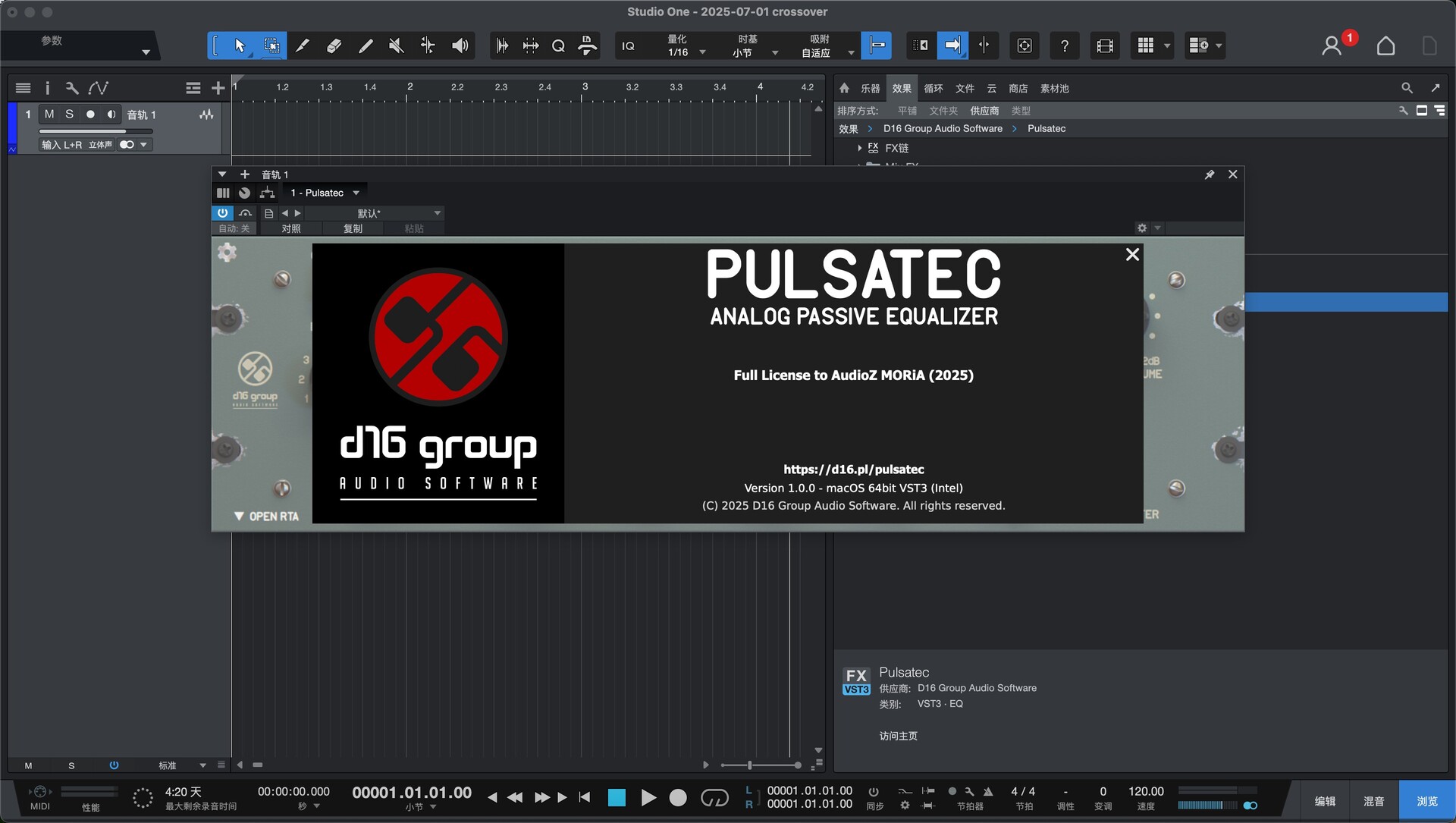Image resolution: width=1456 pixels, height=823 pixels.
Task: Click browser home icon
Action: click(x=844, y=88)
